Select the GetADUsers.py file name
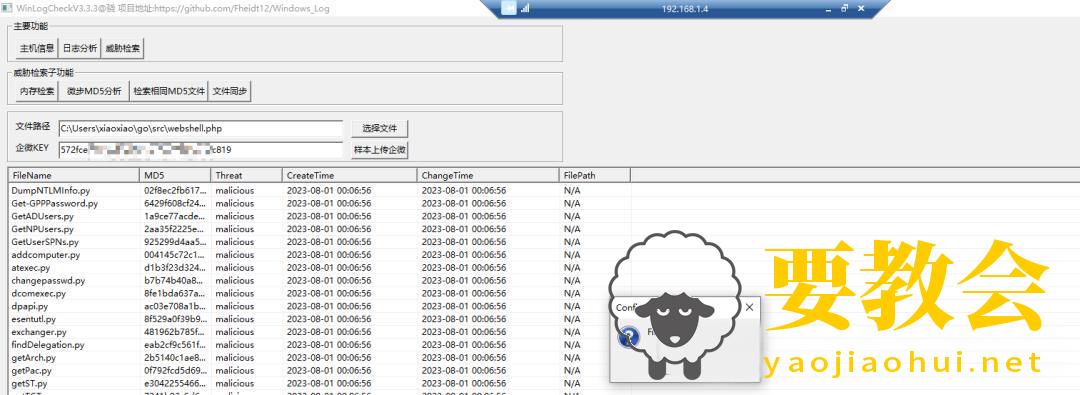 (42, 216)
